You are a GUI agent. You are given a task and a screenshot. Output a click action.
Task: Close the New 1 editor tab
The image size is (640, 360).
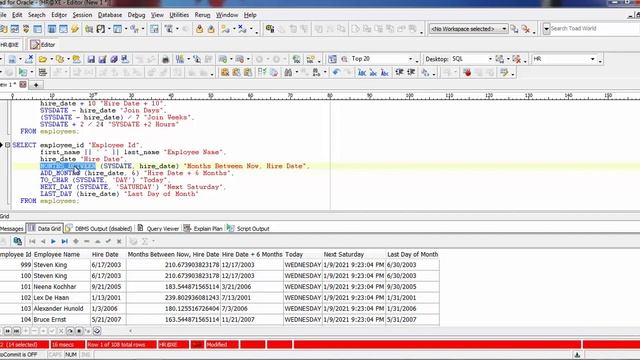[23, 84]
